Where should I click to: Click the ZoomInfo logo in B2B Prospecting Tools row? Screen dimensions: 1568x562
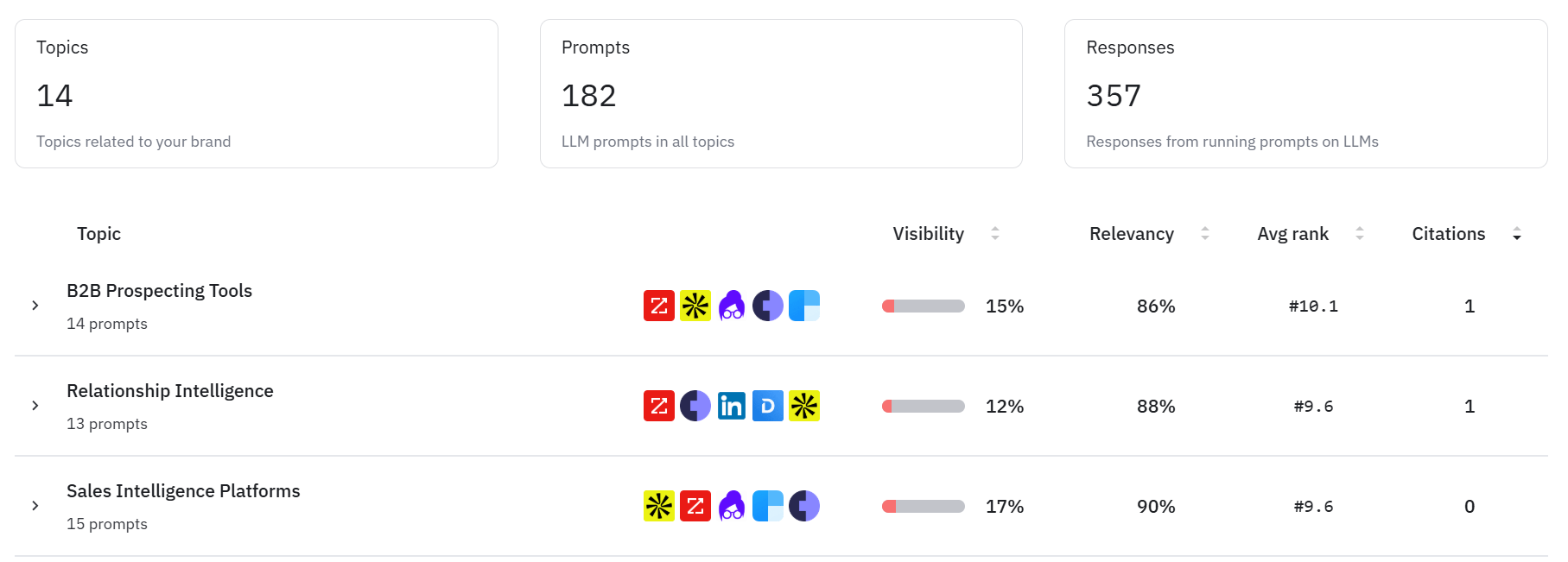pyautogui.click(x=658, y=306)
